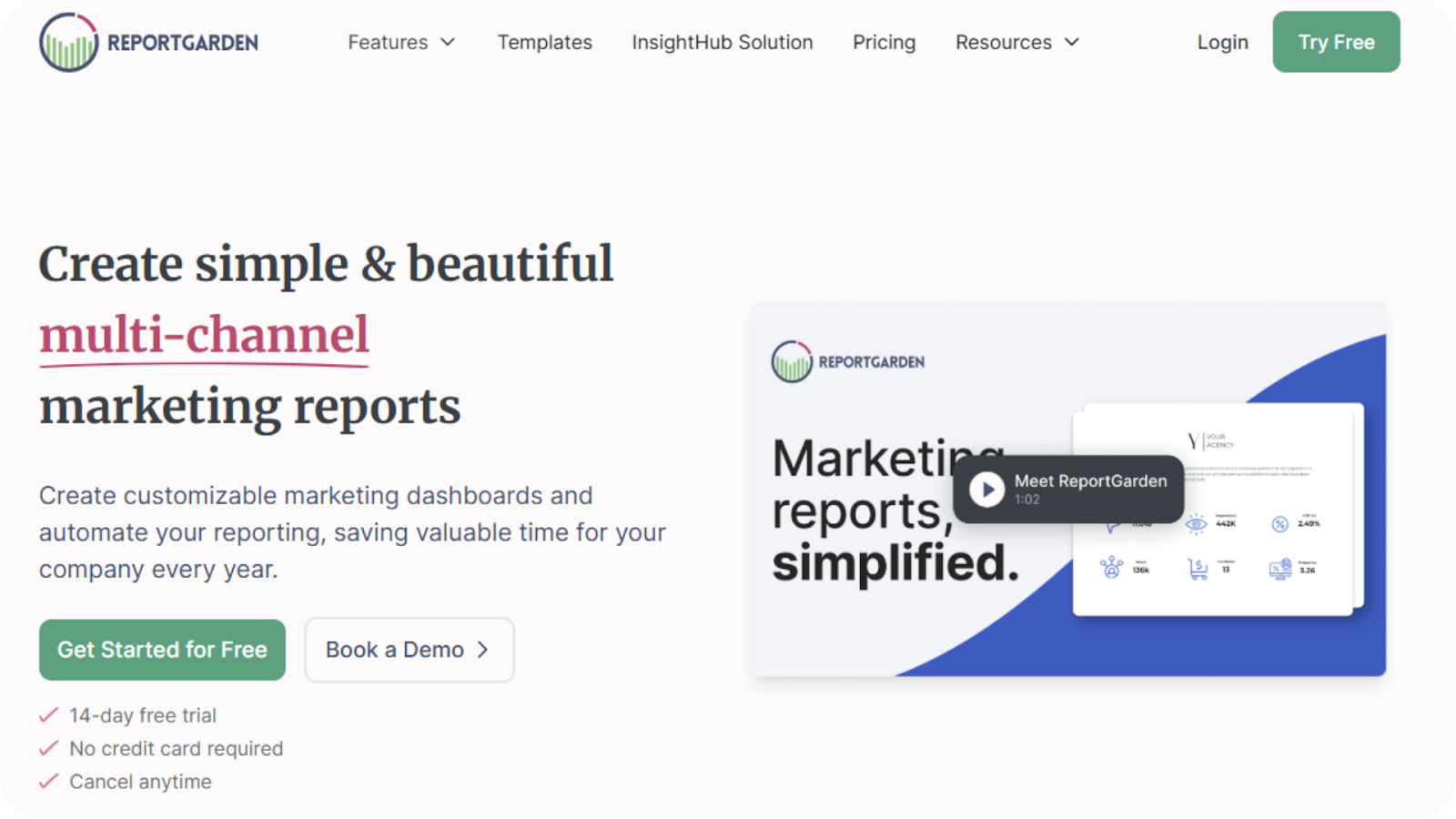Click the percentage CTR icon on the report card
The image size is (1456, 819).
[x=1279, y=523]
